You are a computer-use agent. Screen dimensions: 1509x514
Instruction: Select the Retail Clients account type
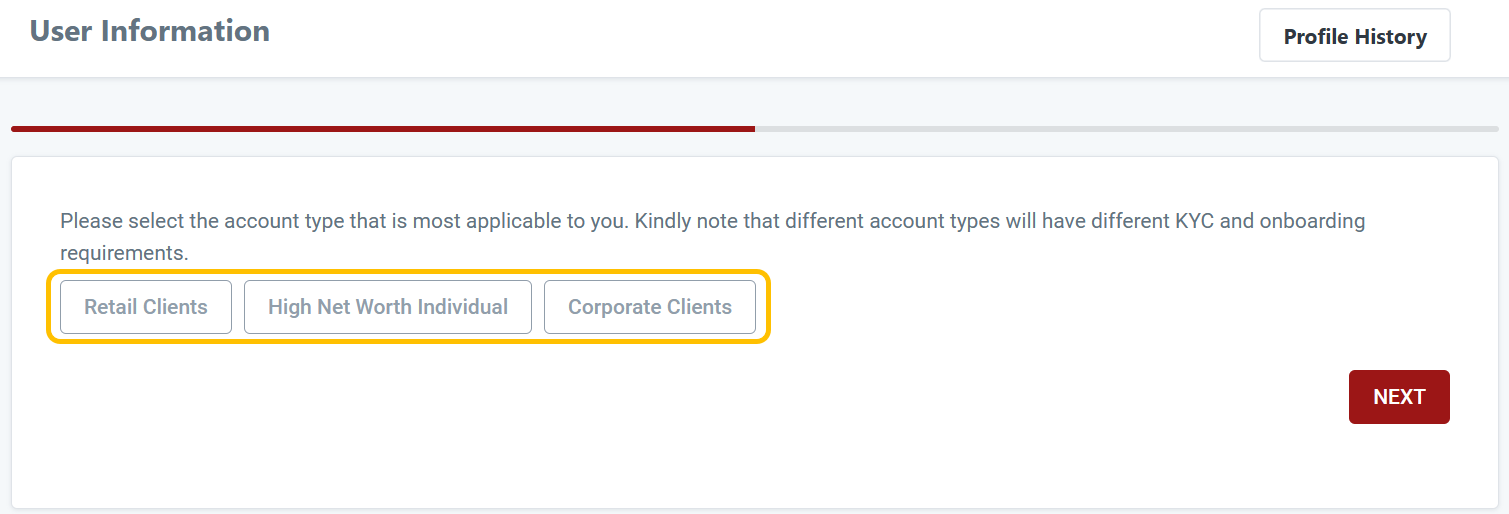[146, 307]
